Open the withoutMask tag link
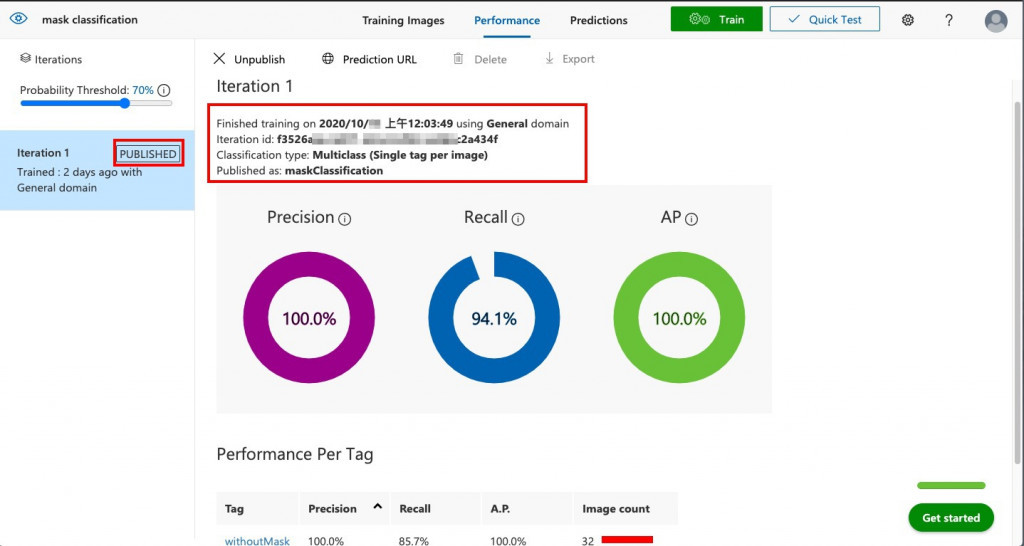 [x=257, y=541]
